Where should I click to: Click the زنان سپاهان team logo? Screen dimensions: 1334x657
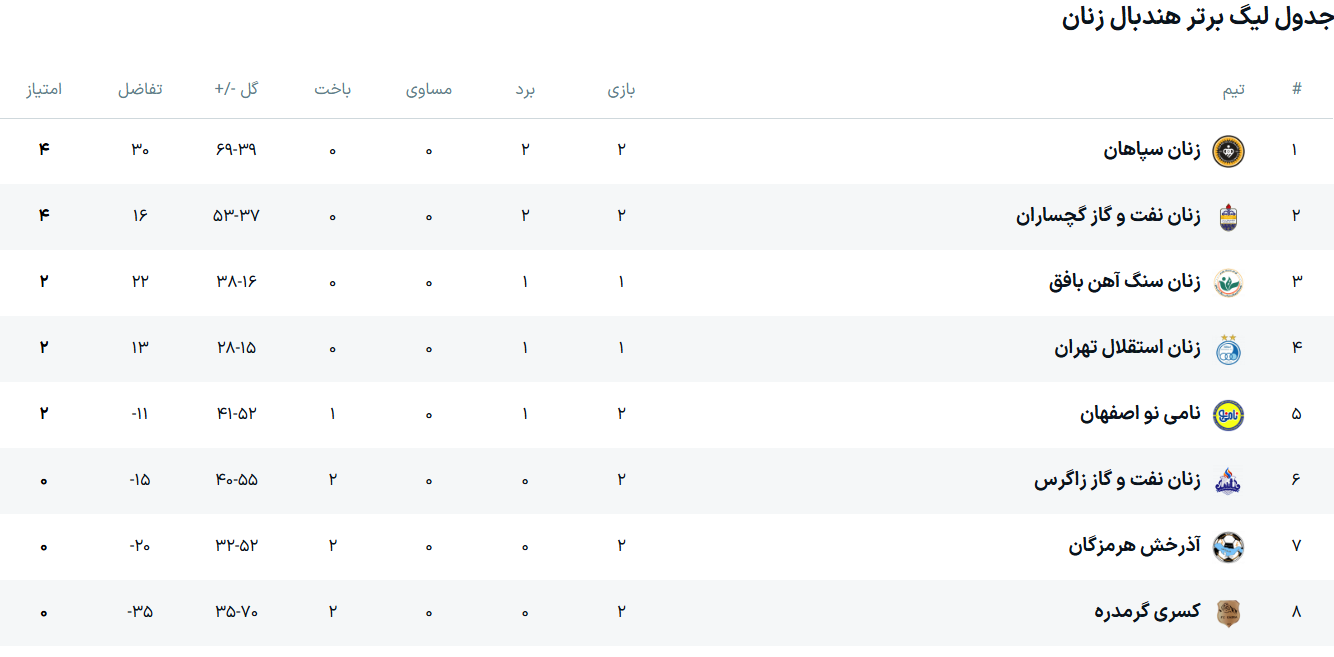click(1228, 151)
